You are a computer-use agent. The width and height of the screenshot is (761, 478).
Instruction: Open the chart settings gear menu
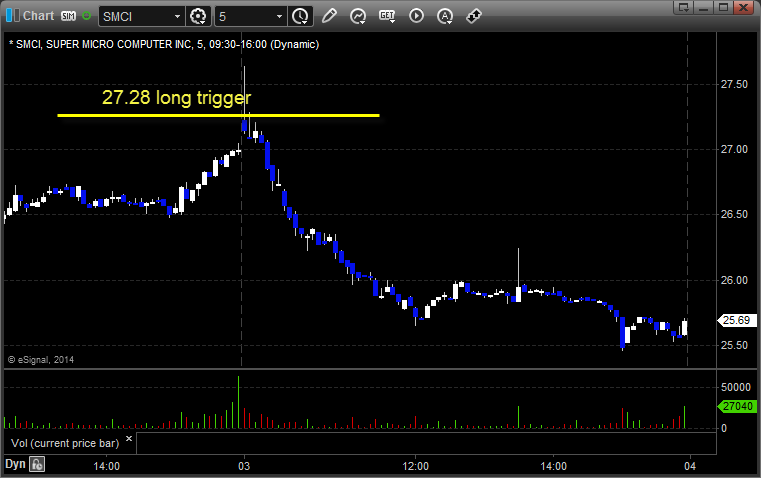tap(198, 16)
